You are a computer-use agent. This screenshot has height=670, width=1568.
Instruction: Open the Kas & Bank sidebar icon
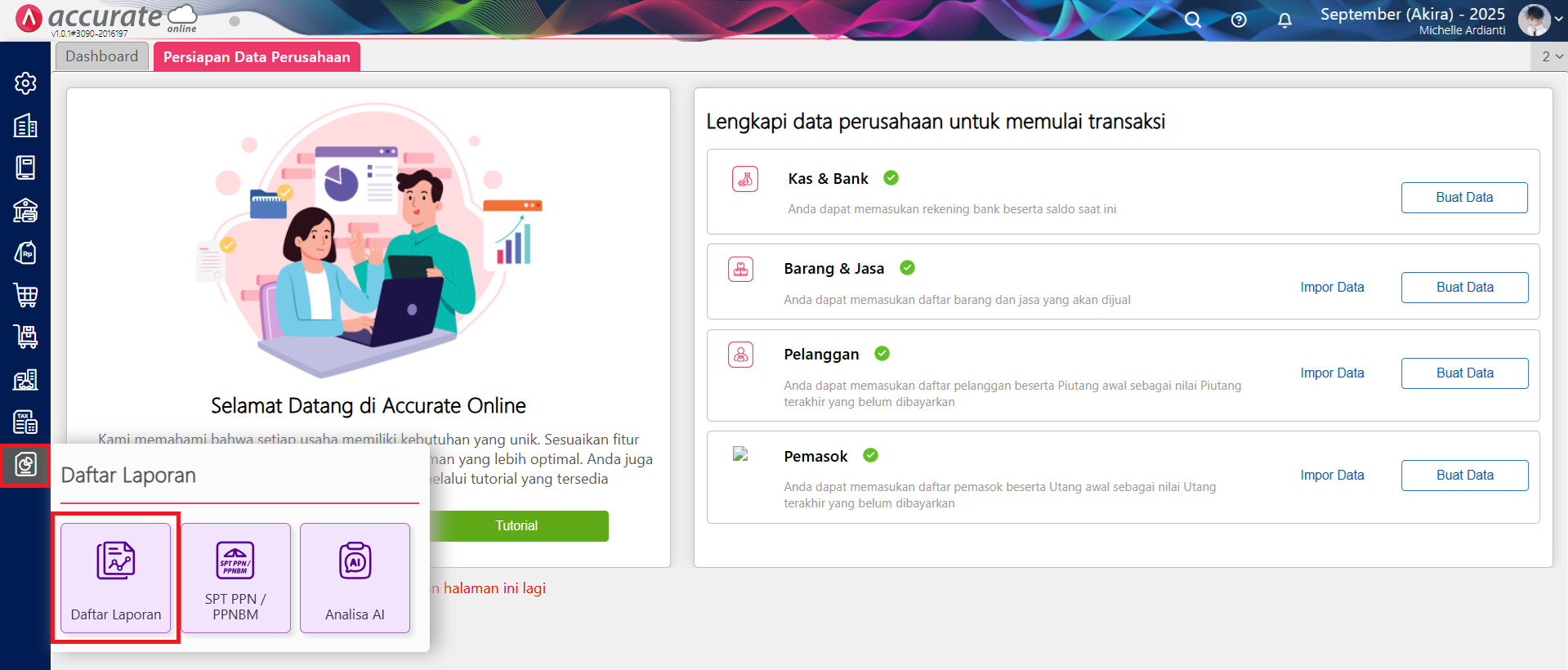point(25,210)
